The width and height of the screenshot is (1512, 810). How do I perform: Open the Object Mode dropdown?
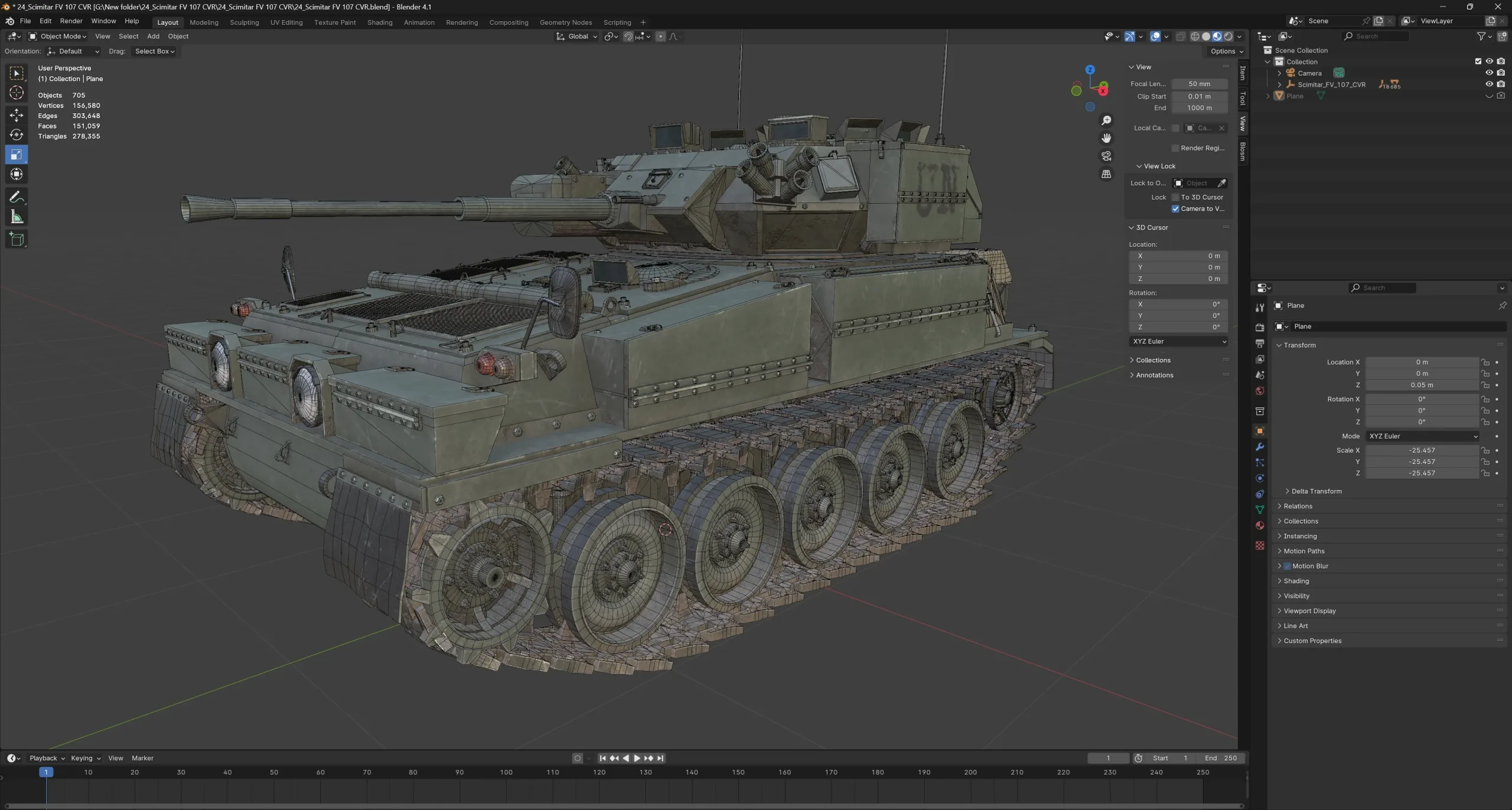coord(57,36)
